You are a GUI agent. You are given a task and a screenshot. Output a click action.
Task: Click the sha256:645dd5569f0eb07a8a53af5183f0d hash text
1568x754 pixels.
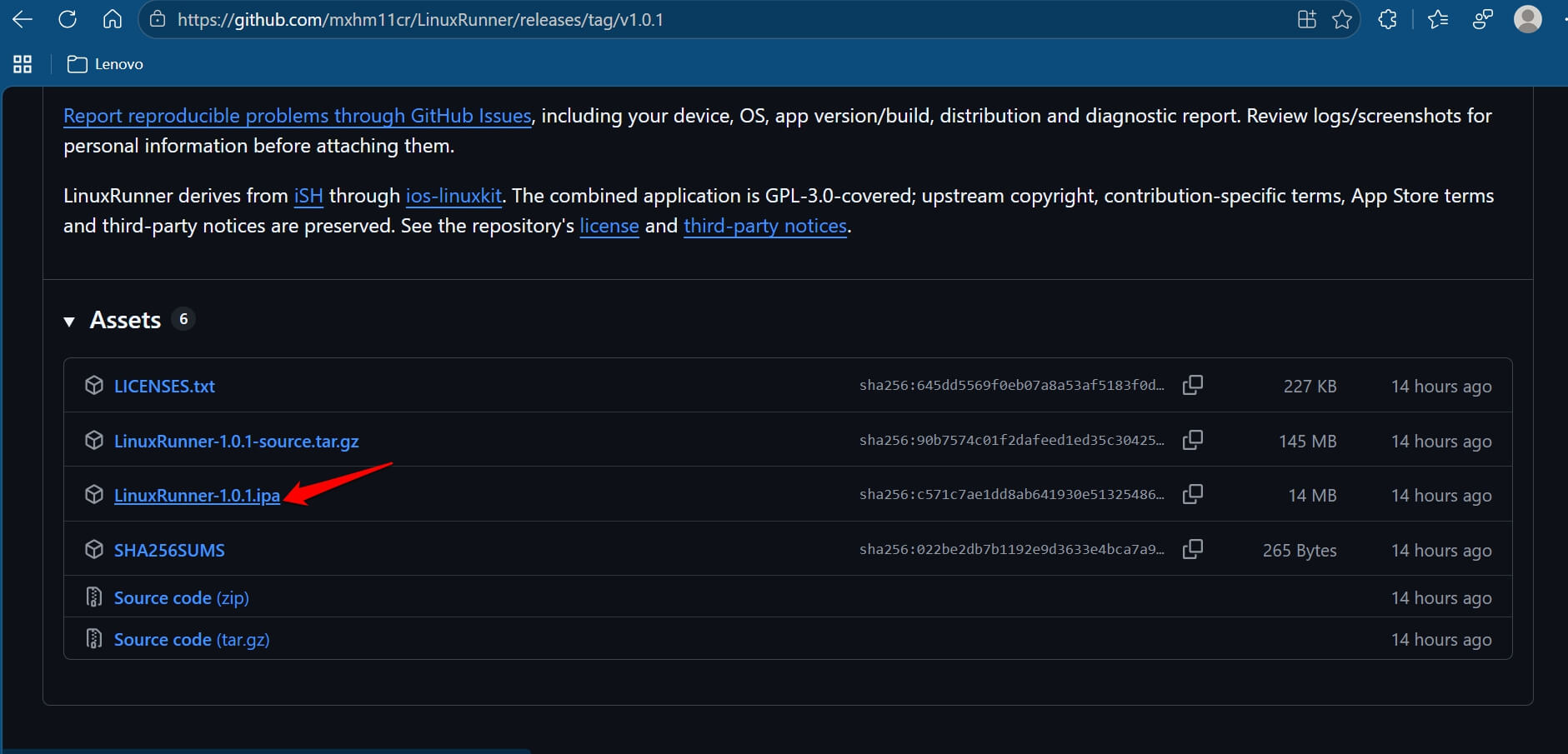1012,385
